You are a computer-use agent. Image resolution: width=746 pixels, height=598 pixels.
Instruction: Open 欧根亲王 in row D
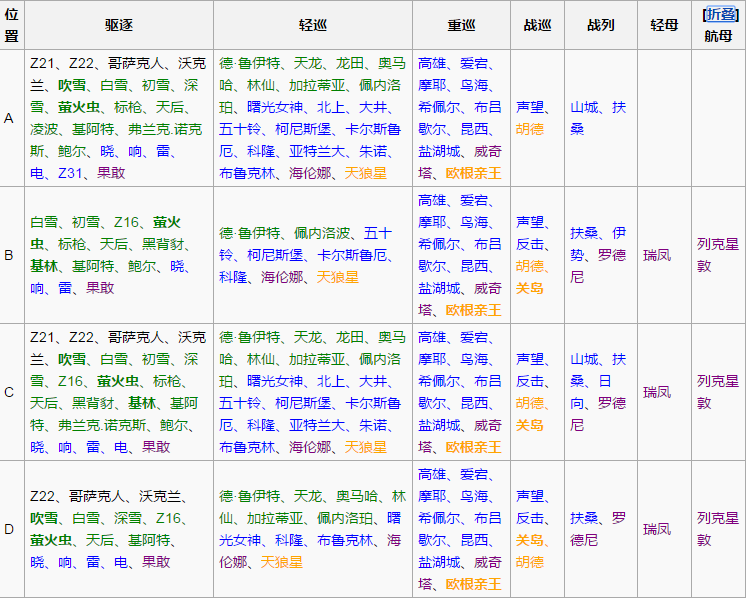point(473,584)
